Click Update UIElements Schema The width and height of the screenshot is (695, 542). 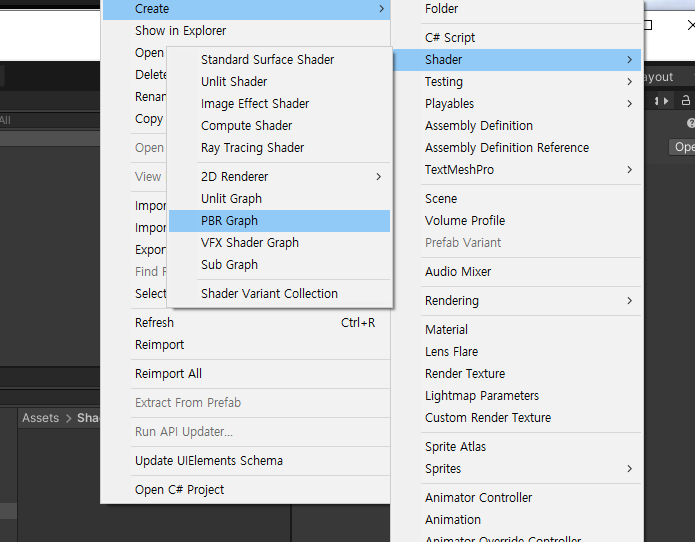(246, 460)
